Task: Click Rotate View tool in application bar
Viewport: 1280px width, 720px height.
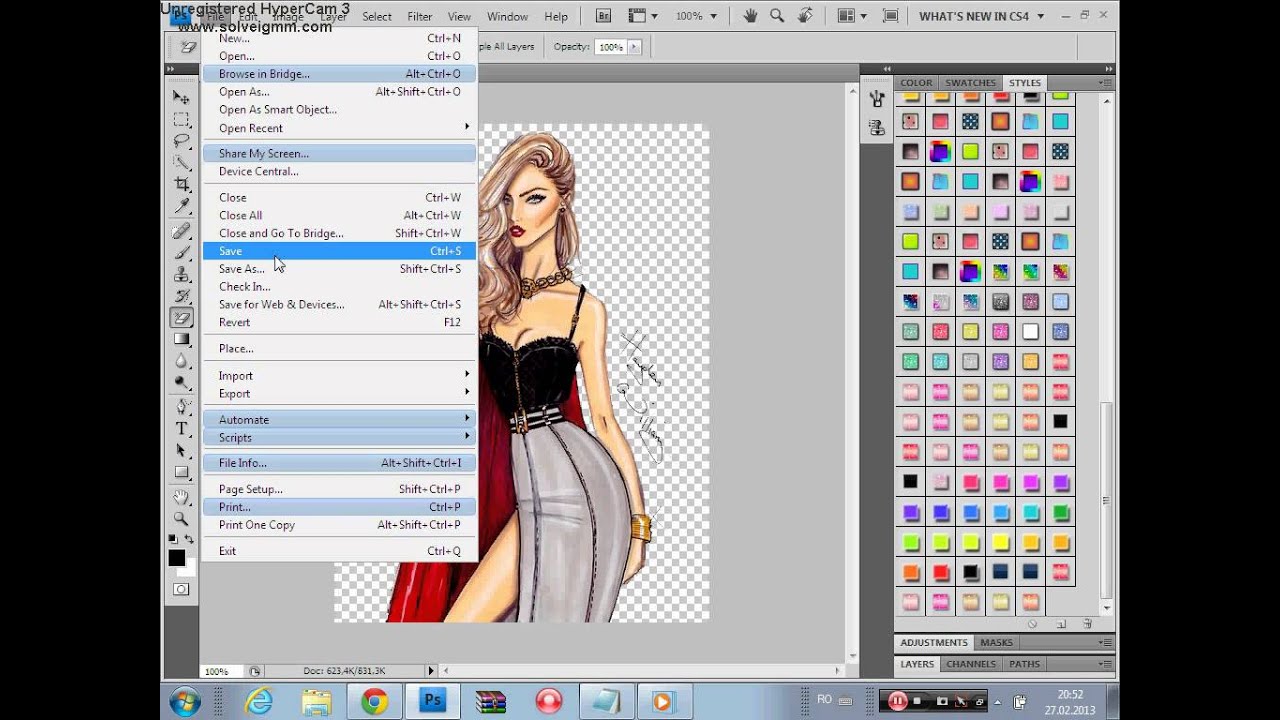Action: (804, 16)
